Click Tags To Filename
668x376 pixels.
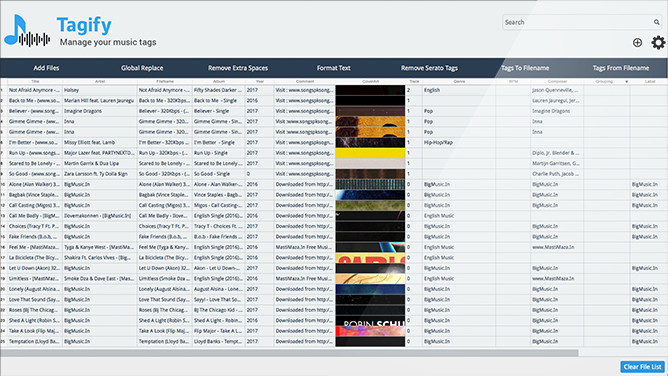[525, 68]
